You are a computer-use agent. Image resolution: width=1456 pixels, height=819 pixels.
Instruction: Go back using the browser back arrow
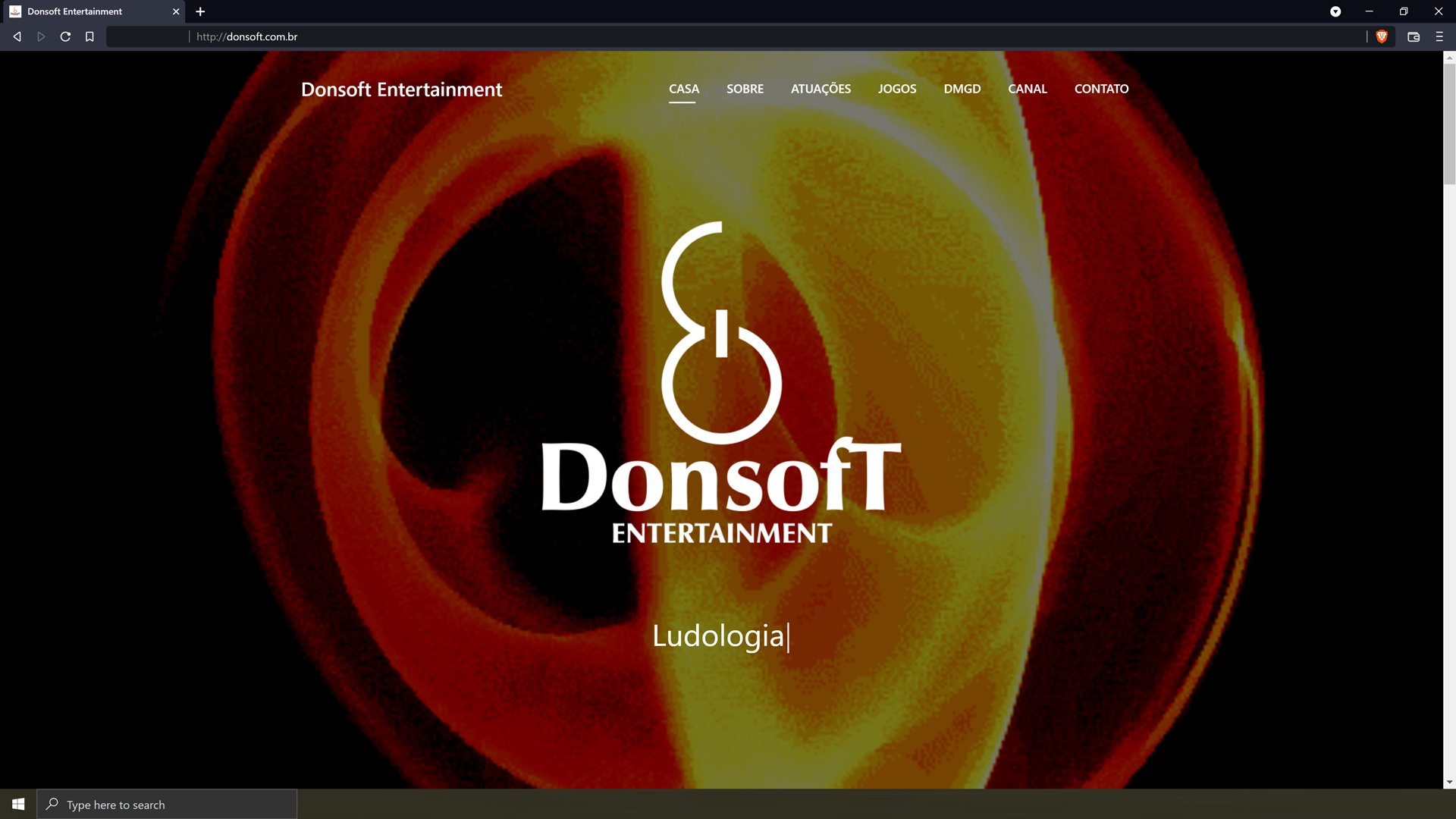pyautogui.click(x=17, y=36)
